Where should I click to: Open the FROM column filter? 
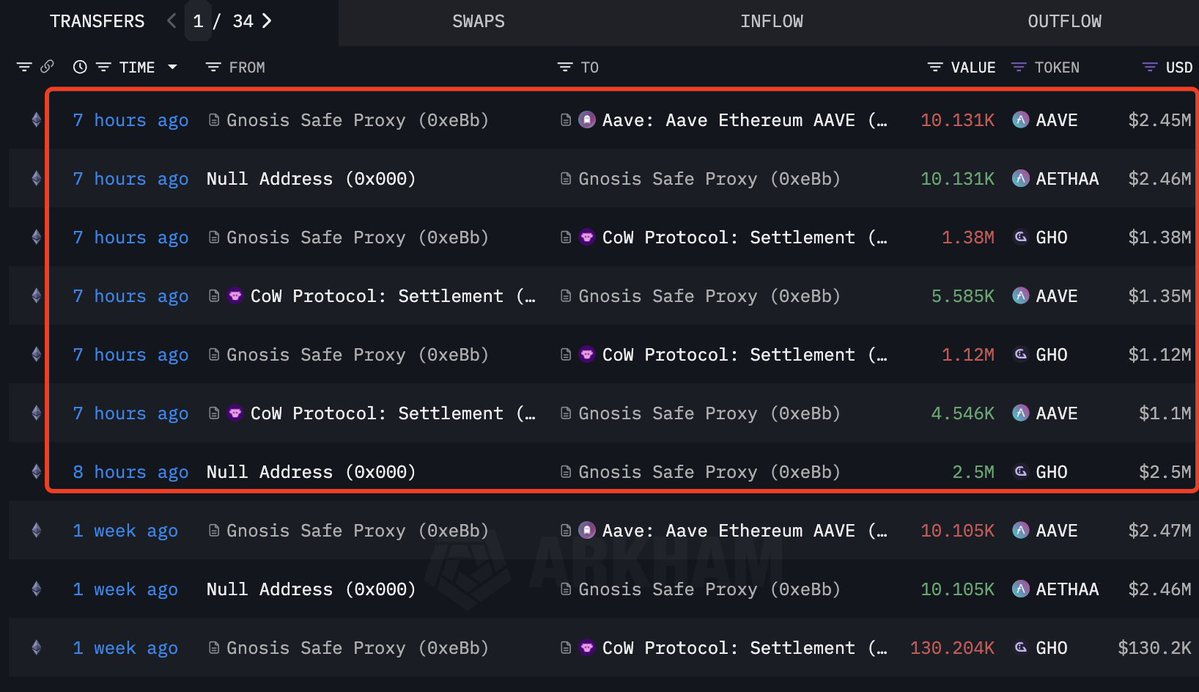pyautogui.click(x=213, y=67)
